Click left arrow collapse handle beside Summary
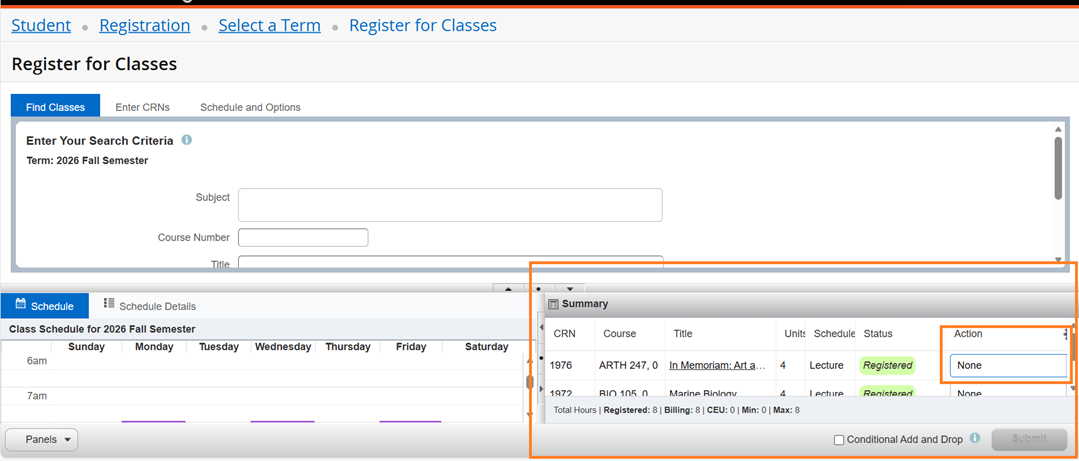This screenshot has width=1079, height=461. tap(541, 326)
